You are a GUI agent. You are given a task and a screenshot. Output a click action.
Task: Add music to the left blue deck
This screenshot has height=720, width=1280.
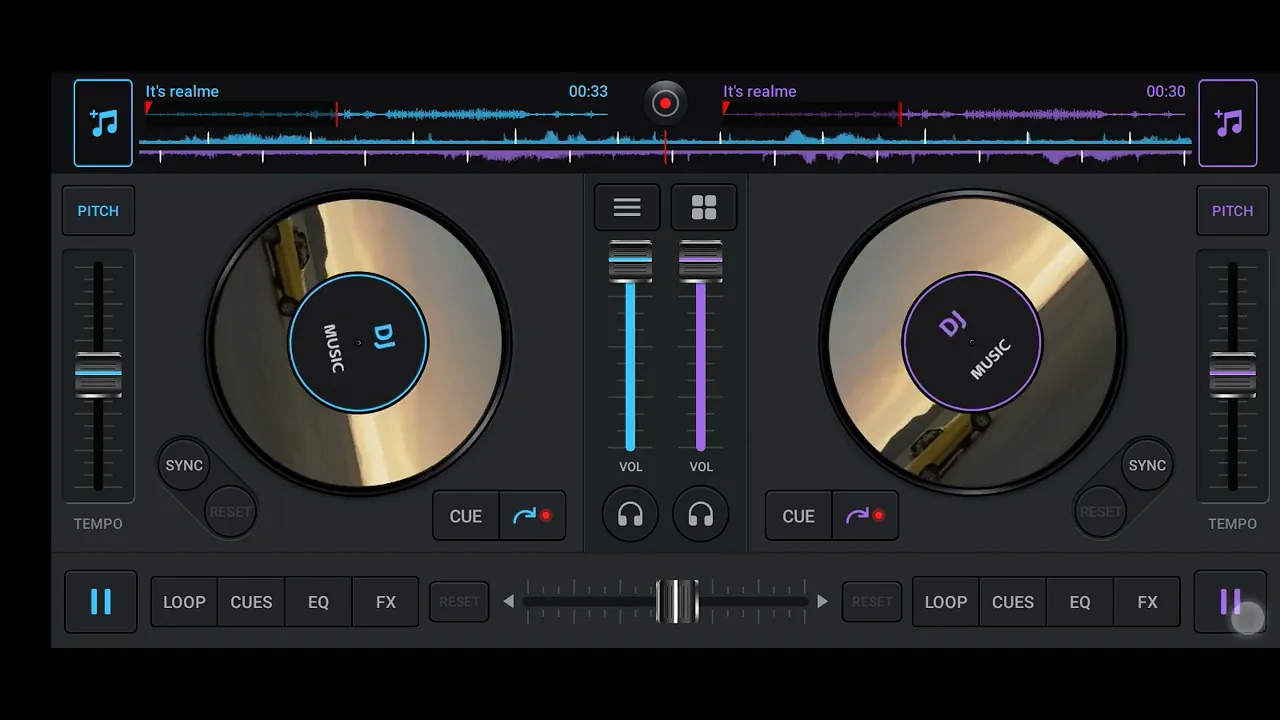(103, 123)
